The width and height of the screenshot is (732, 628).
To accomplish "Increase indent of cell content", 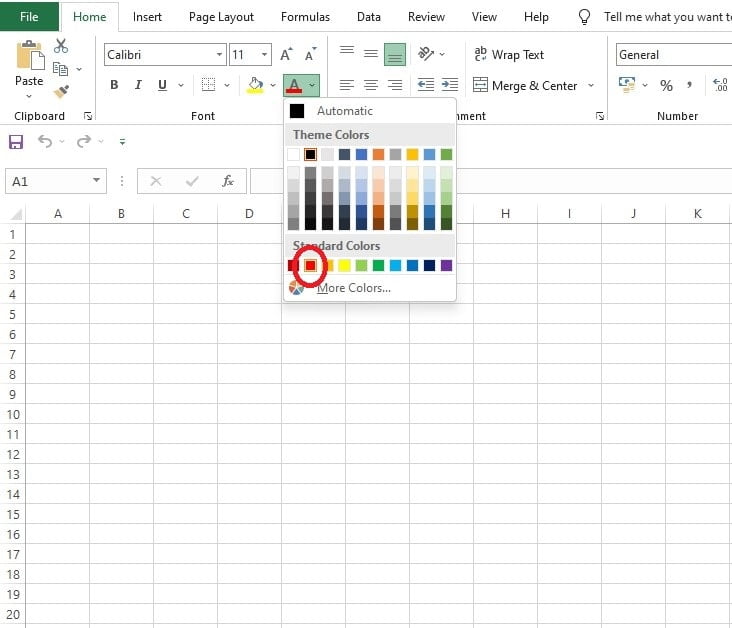I will [x=450, y=85].
